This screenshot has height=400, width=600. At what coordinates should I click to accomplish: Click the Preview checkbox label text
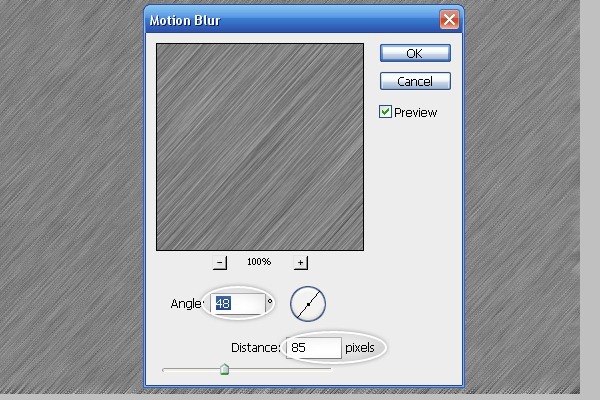click(x=416, y=113)
